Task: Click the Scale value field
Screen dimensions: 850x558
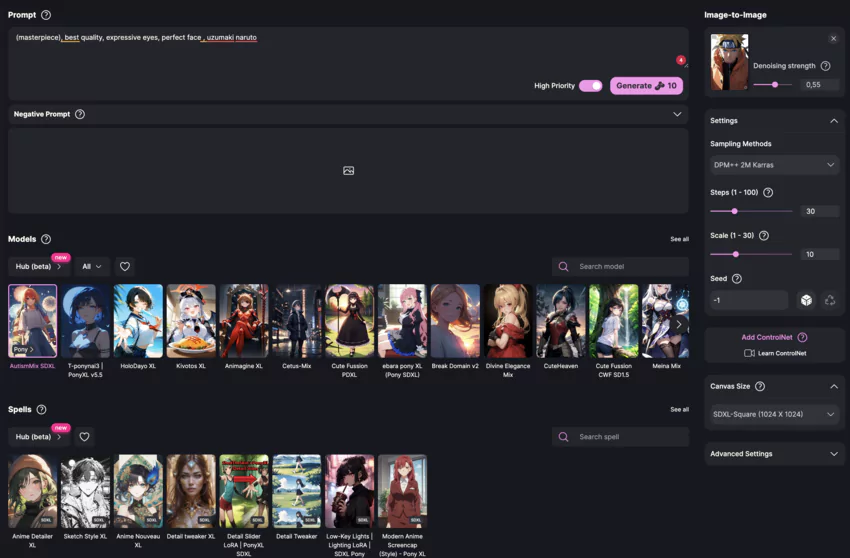Action: (x=820, y=254)
